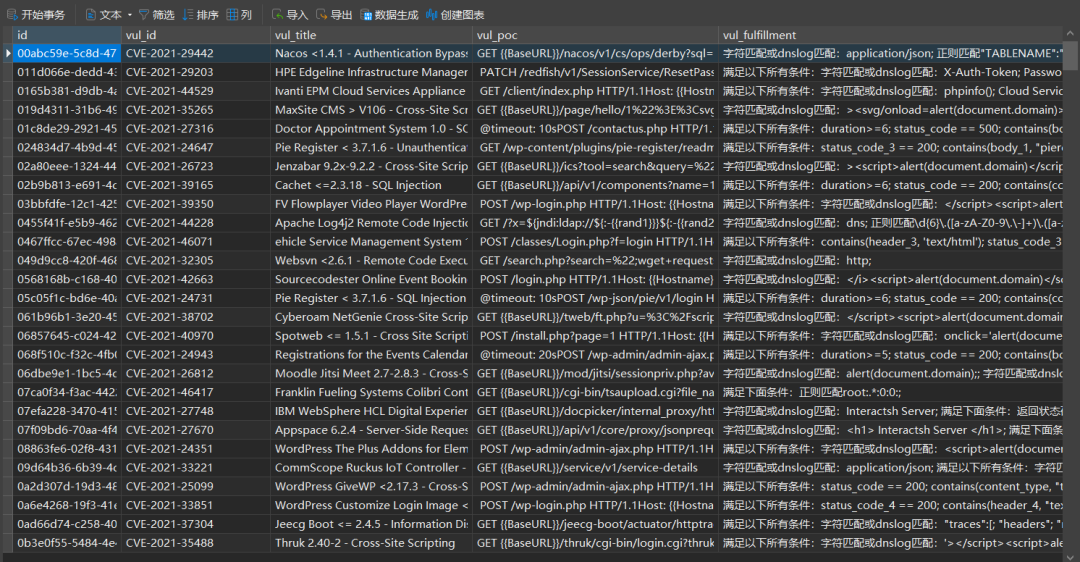
Task: Click the 导出 export button
Action: coord(334,14)
